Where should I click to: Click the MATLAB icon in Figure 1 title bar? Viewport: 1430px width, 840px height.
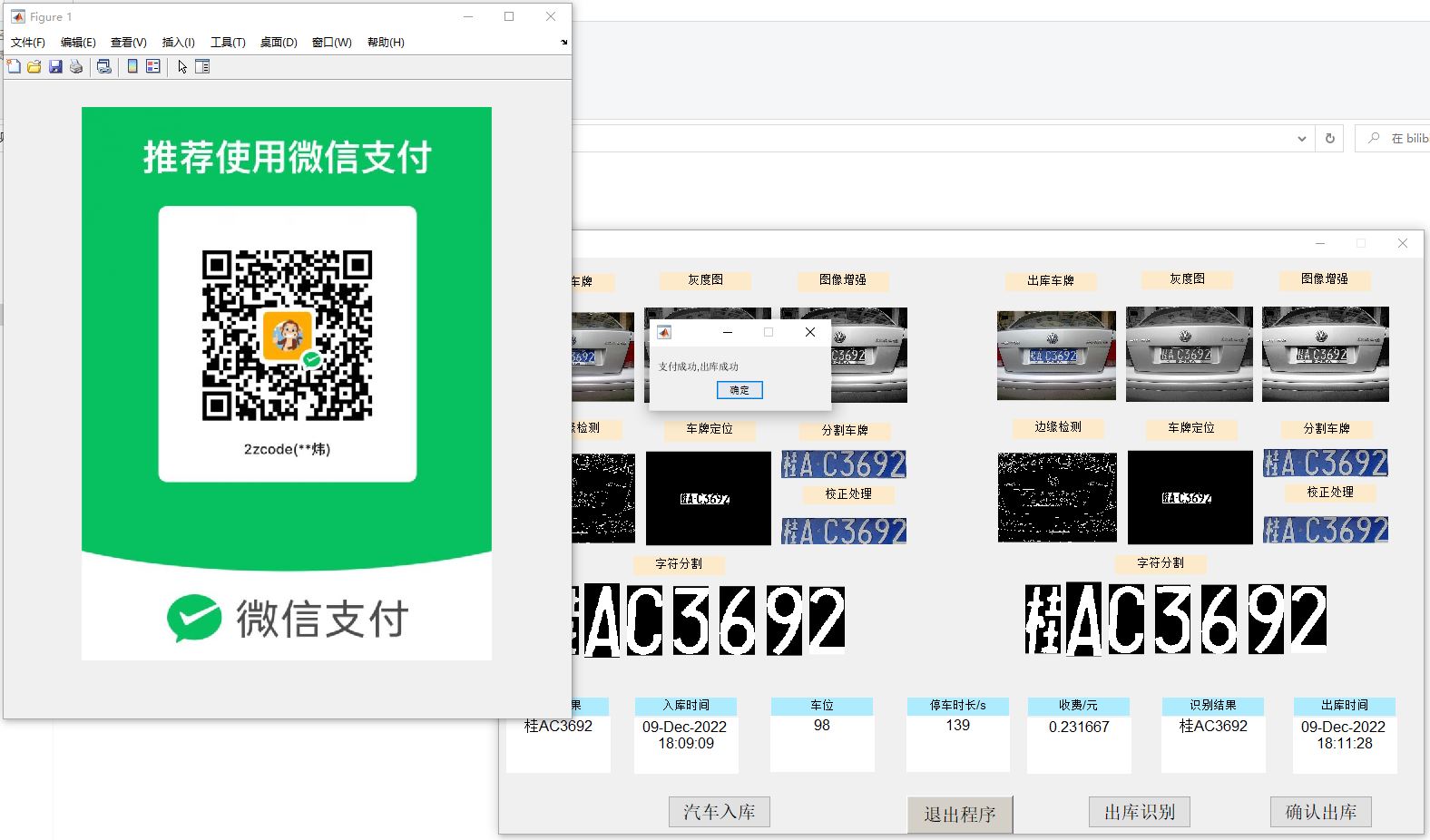tap(17, 16)
